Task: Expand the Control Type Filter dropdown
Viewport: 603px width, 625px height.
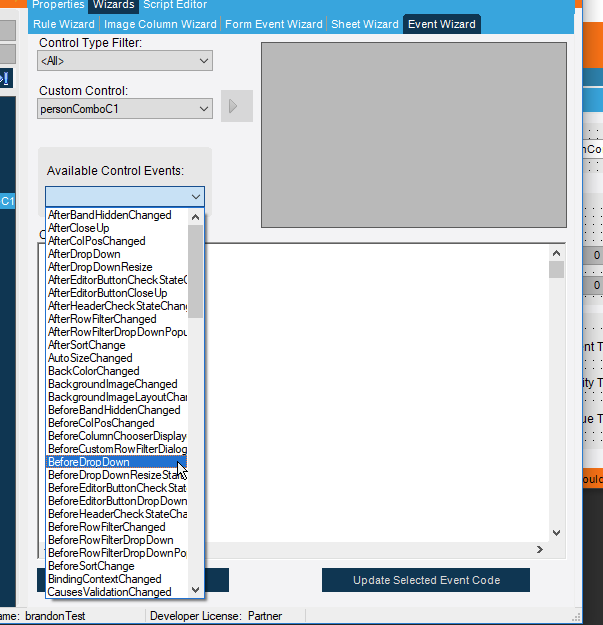Action: pyautogui.click(x=125, y=61)
